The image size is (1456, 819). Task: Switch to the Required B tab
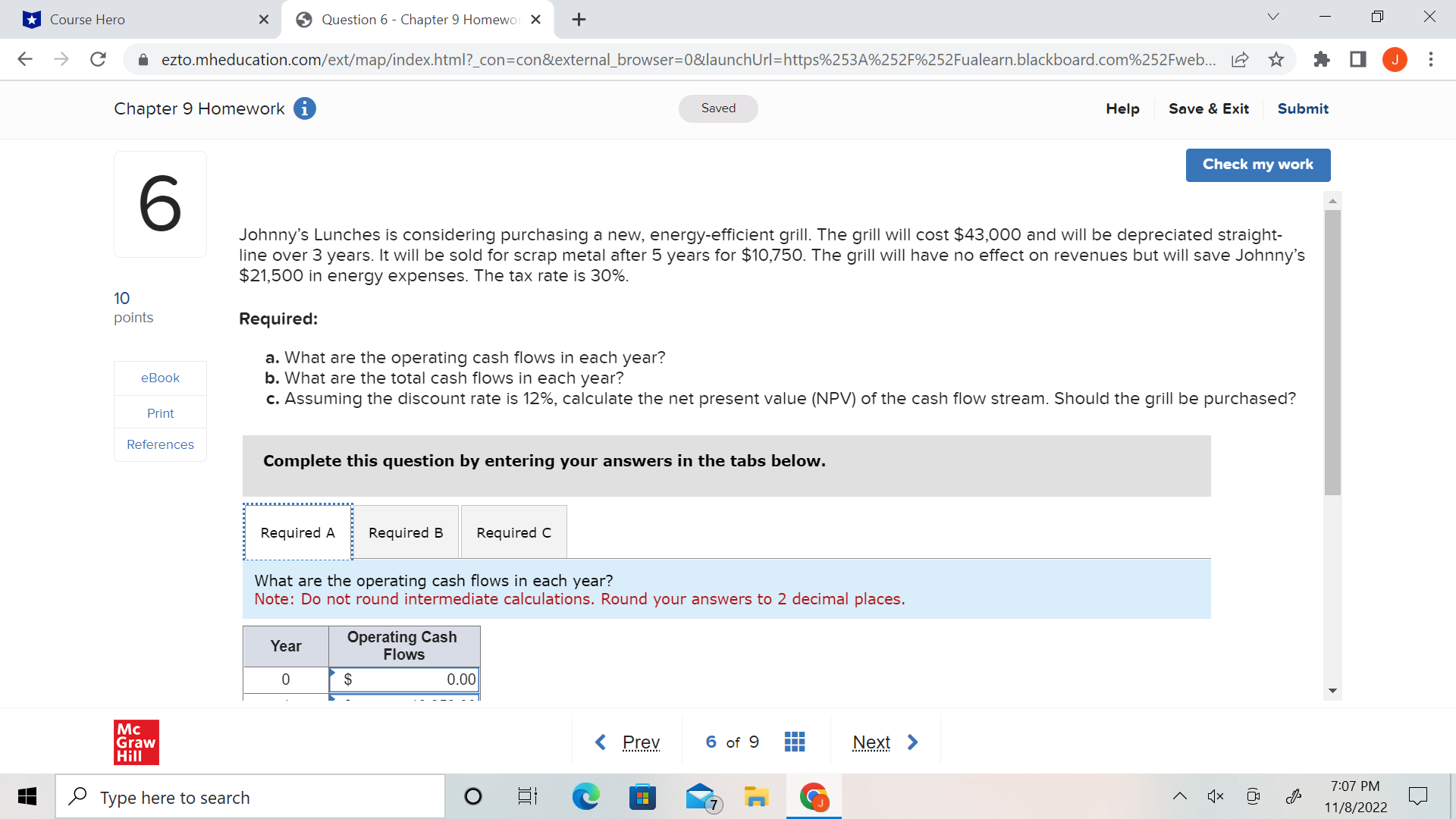coord(406,532)
